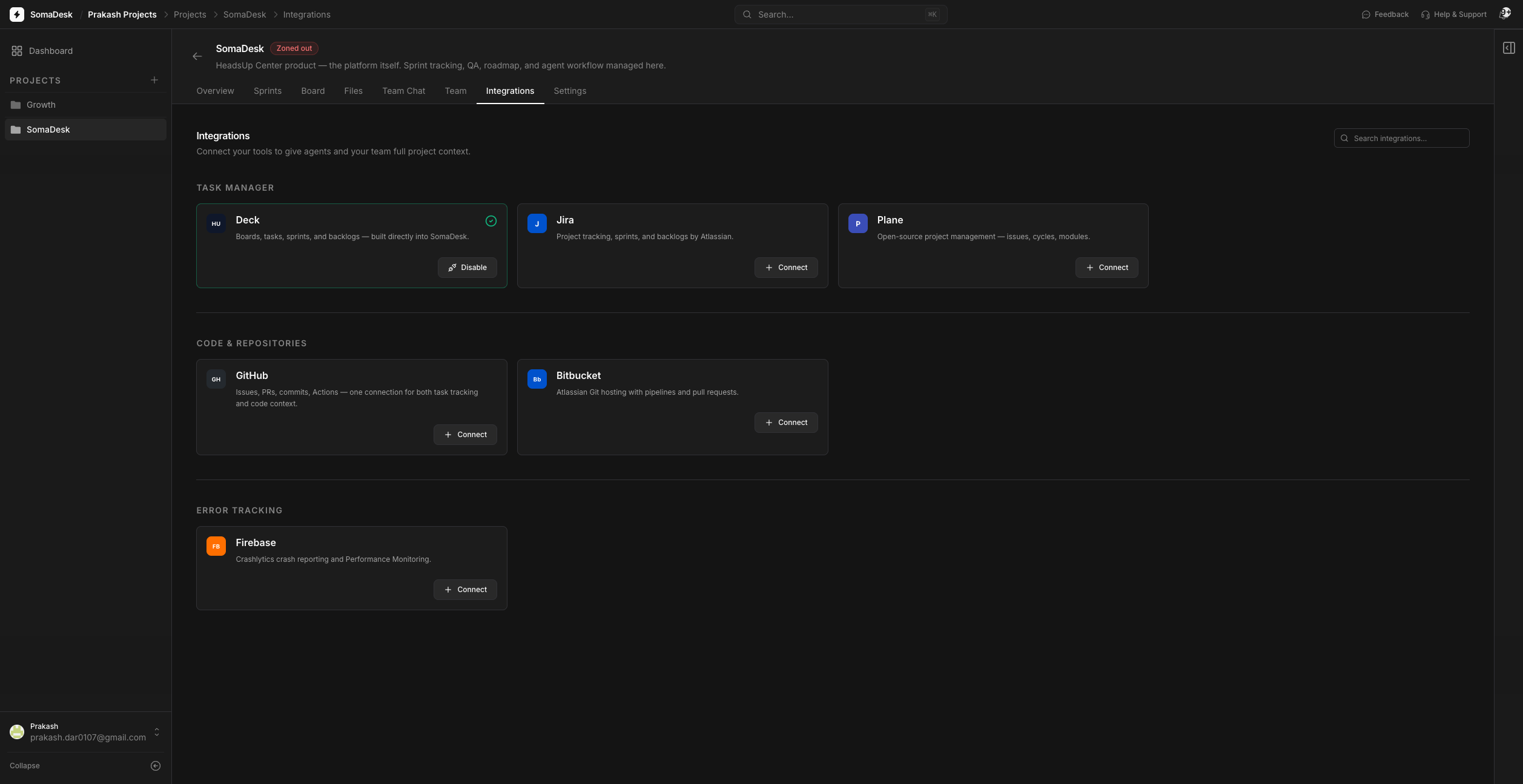Viewport: 1523px width, 784px height.
Task: Go to Projects breadcrumb
Action: [x=190, y=15]
